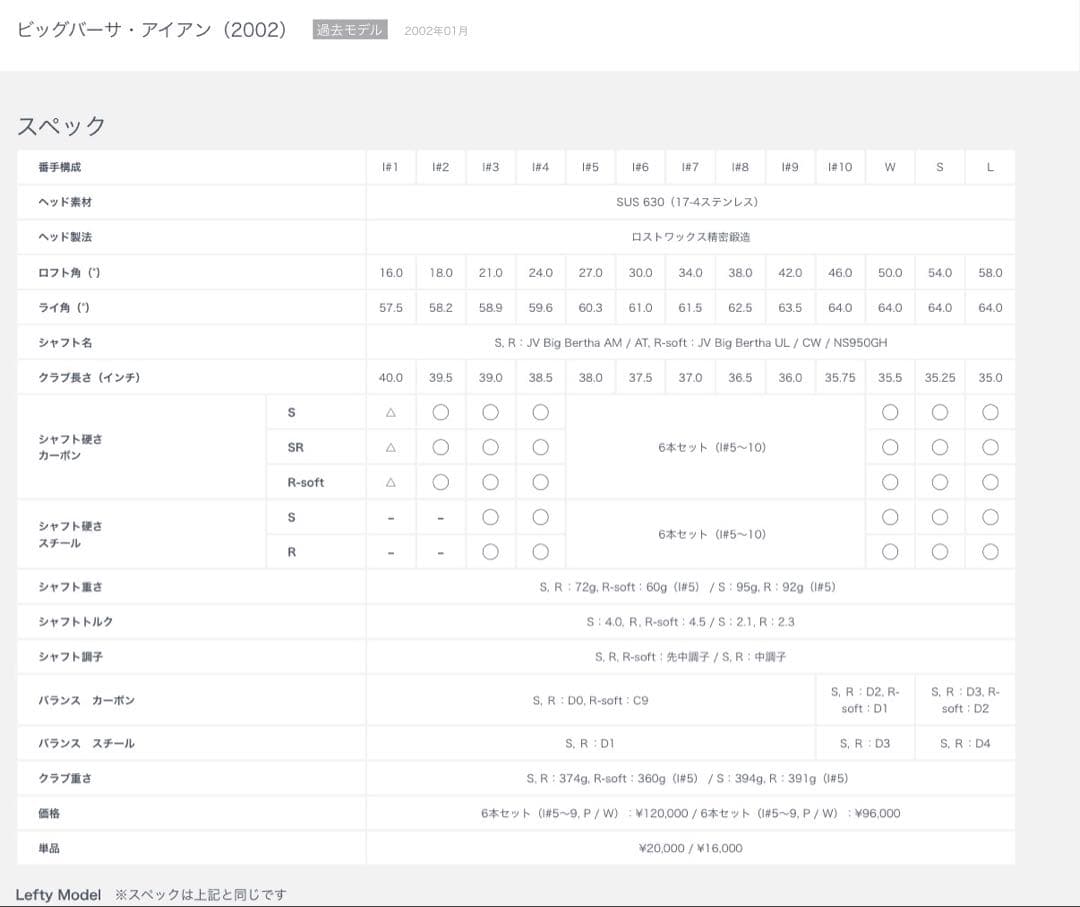Click the ヘッド素材 row label

pyautogui.click(x=65, y=202)
